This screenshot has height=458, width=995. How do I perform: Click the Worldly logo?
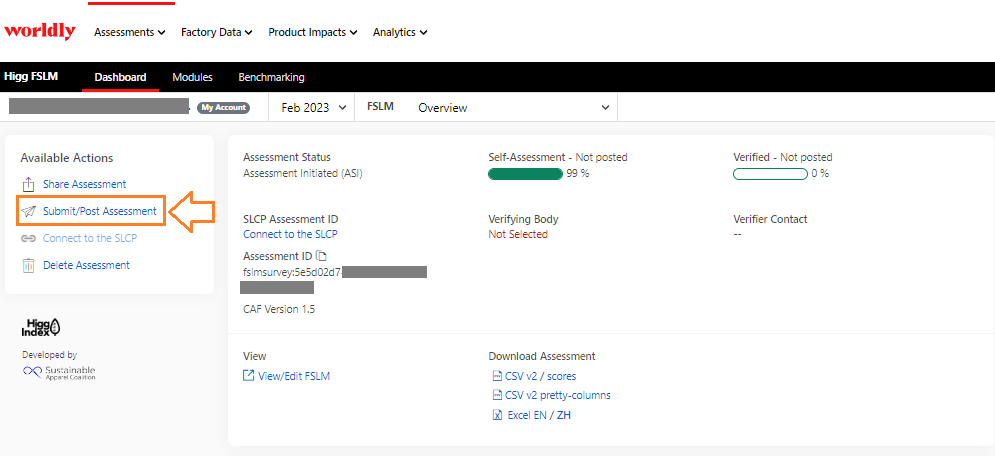(40, 31)
